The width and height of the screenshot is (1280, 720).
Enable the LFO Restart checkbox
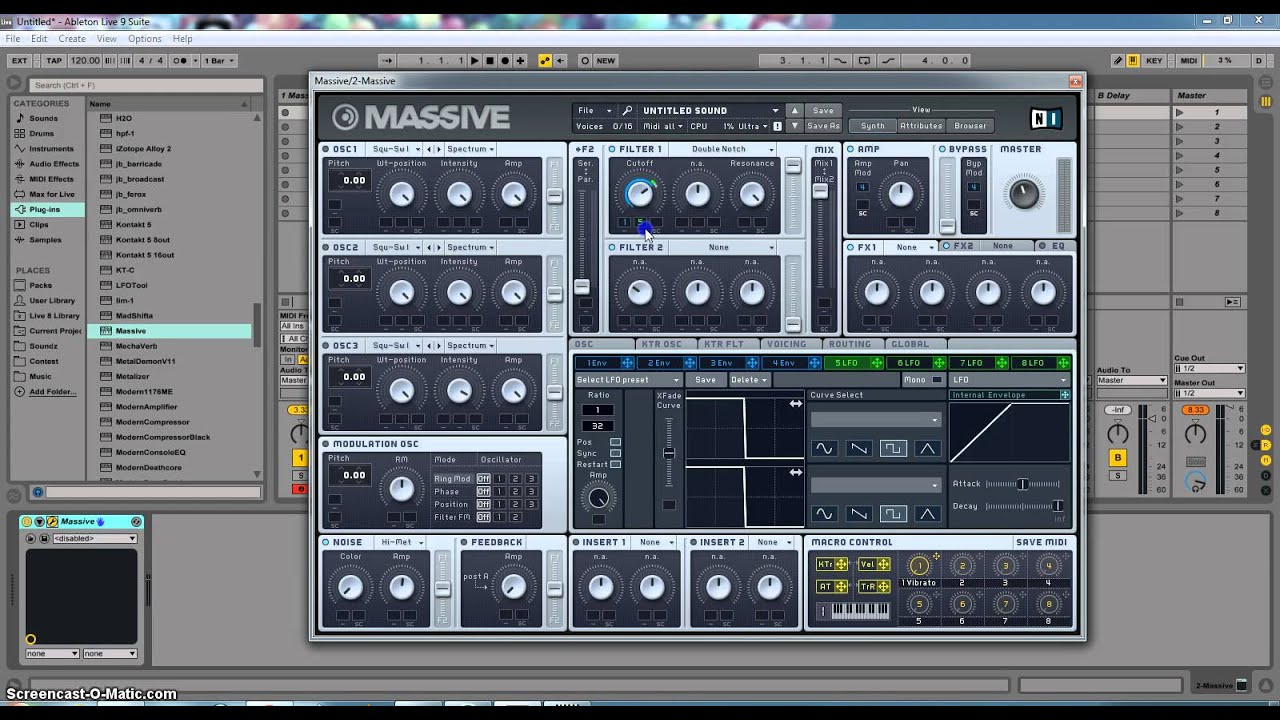[615, 464]
